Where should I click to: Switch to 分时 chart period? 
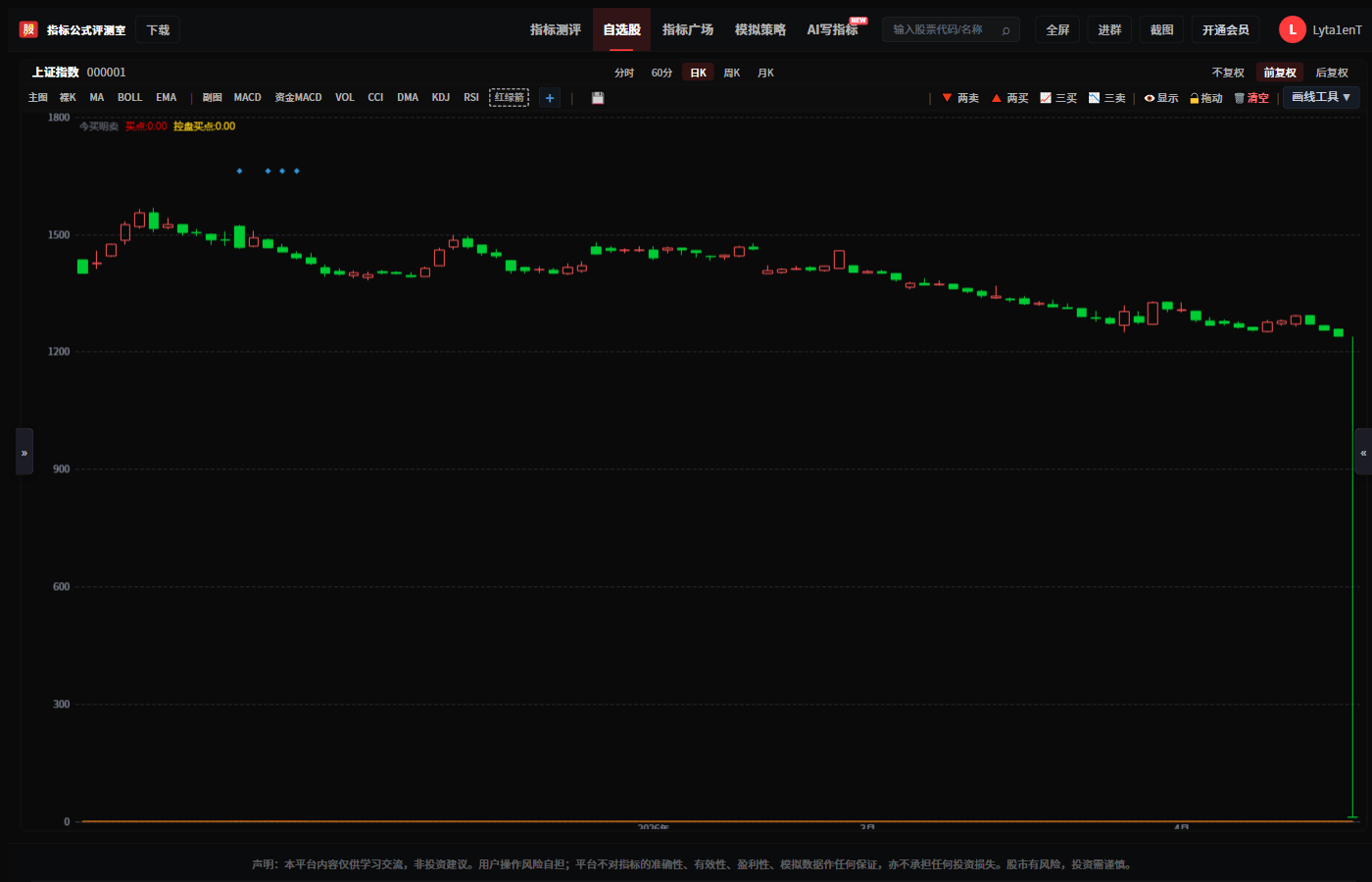[624, 73]
